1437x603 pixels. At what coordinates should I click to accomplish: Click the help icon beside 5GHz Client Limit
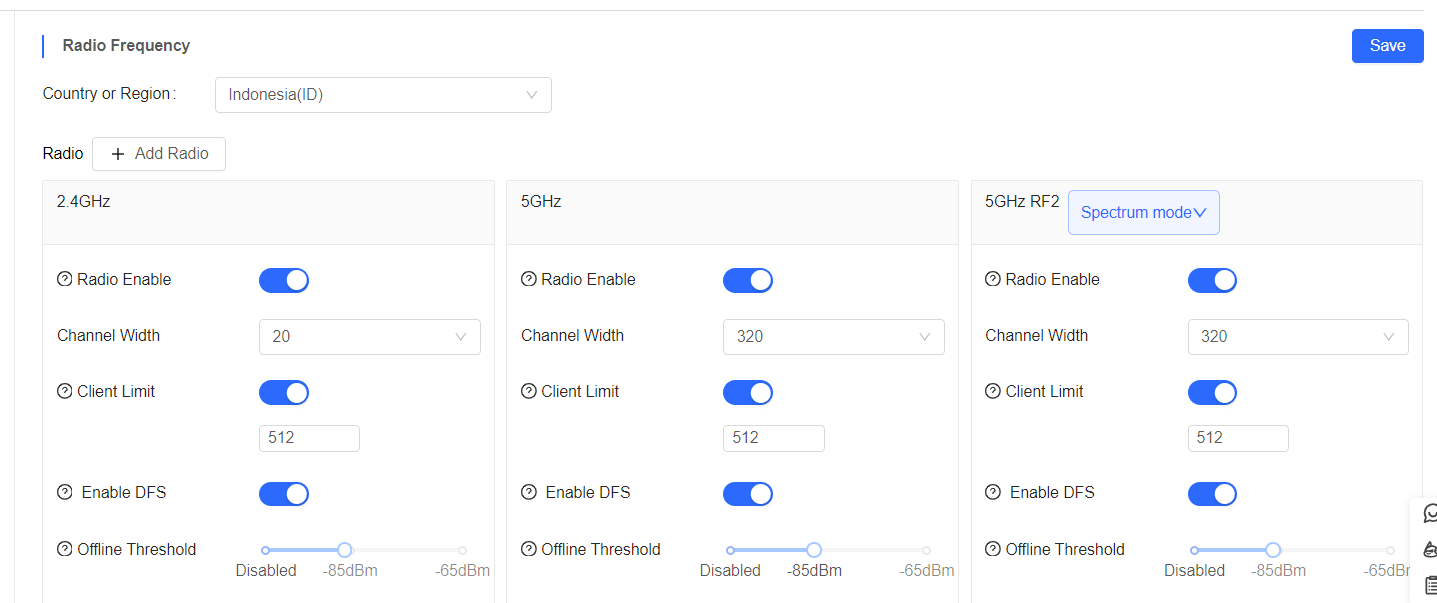coord(529,391)
